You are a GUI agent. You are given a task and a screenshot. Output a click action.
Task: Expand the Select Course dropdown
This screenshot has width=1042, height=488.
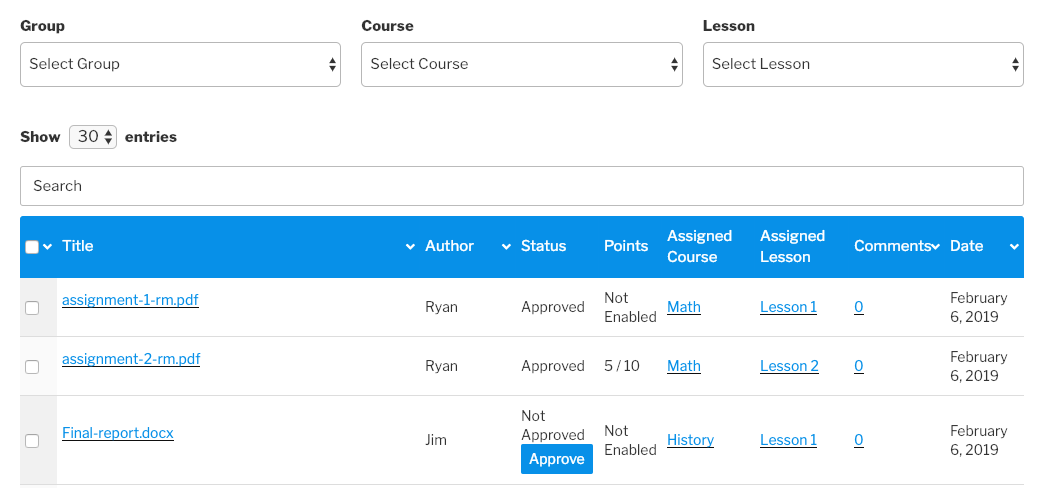point(521,64)
